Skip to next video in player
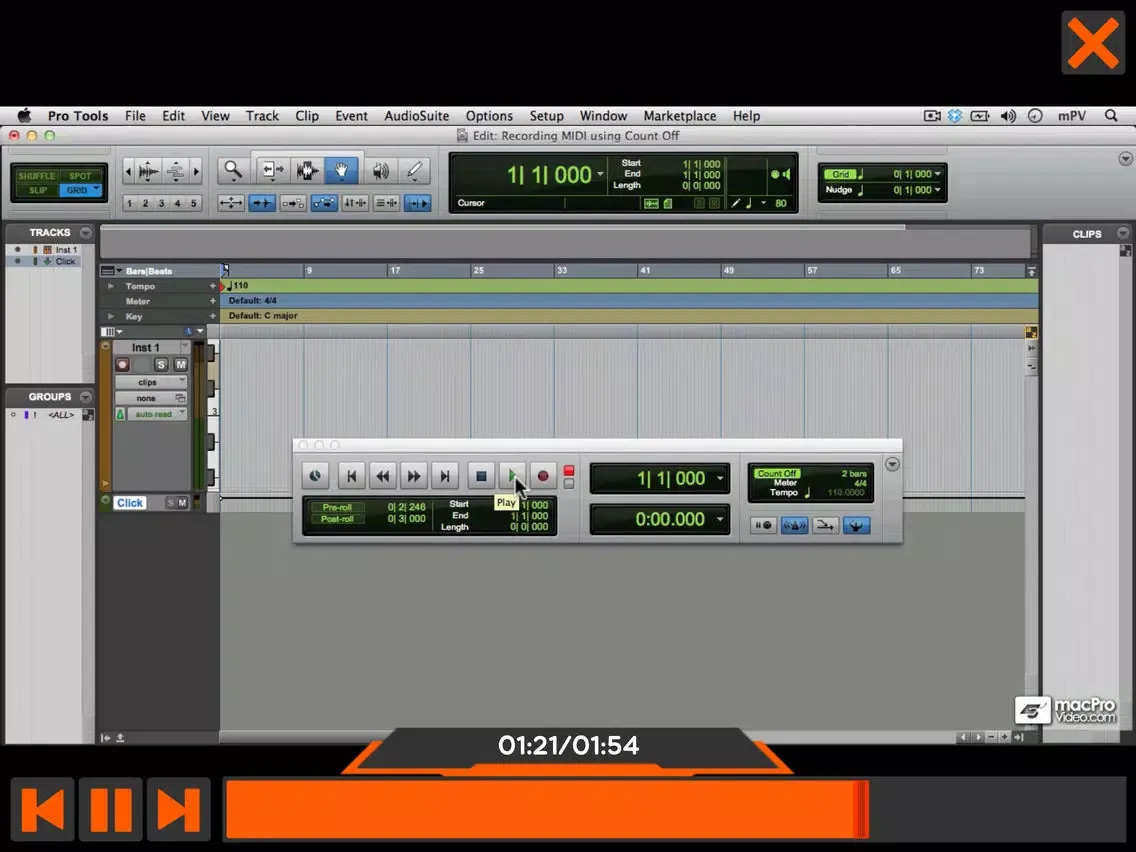Viewport: 1136px width, 852px height. point(179,809)
